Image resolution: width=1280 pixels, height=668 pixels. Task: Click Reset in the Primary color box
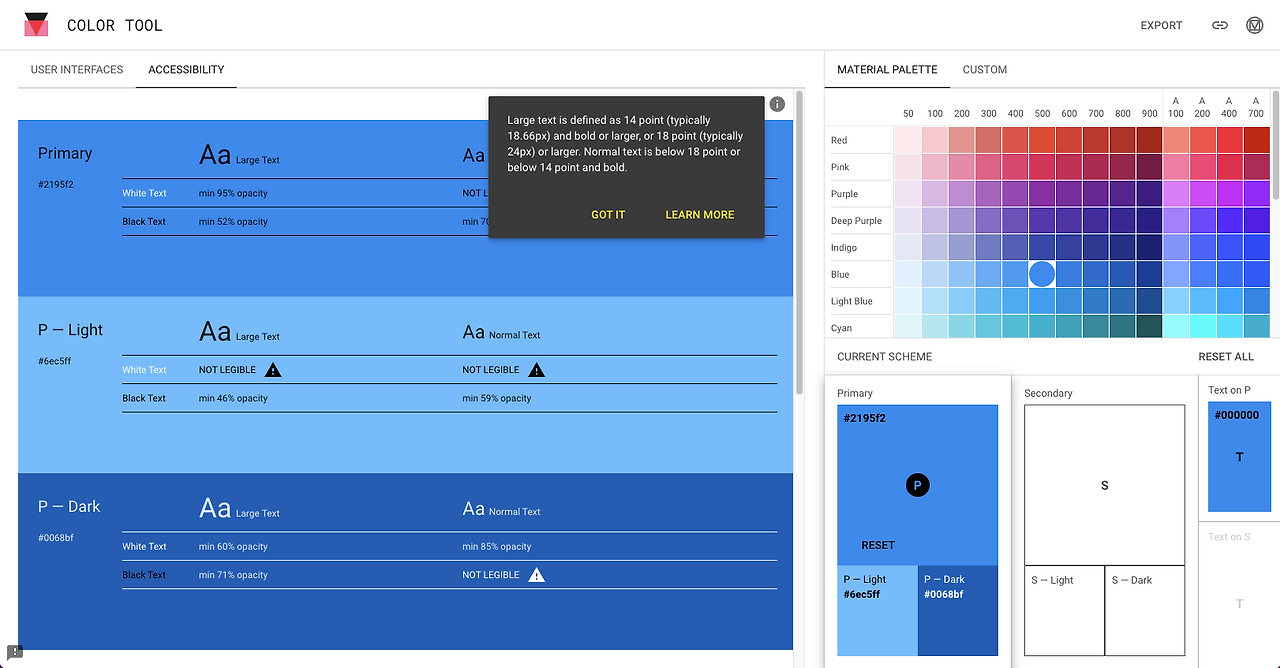[x=878, y=545]
